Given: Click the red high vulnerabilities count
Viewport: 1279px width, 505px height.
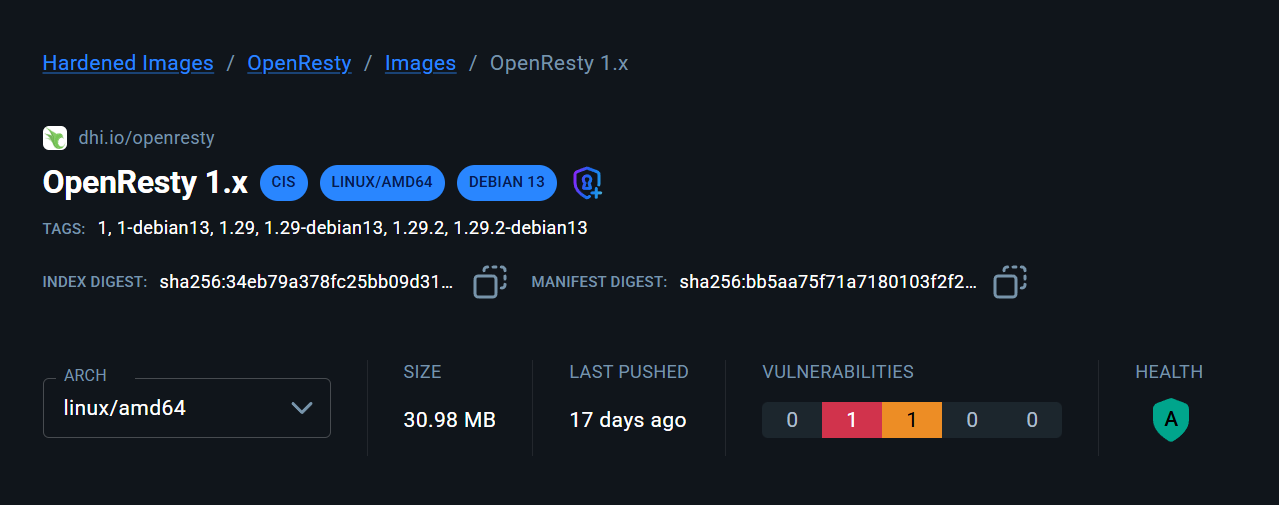Looking at the screenshot, I should coord(852,420).
